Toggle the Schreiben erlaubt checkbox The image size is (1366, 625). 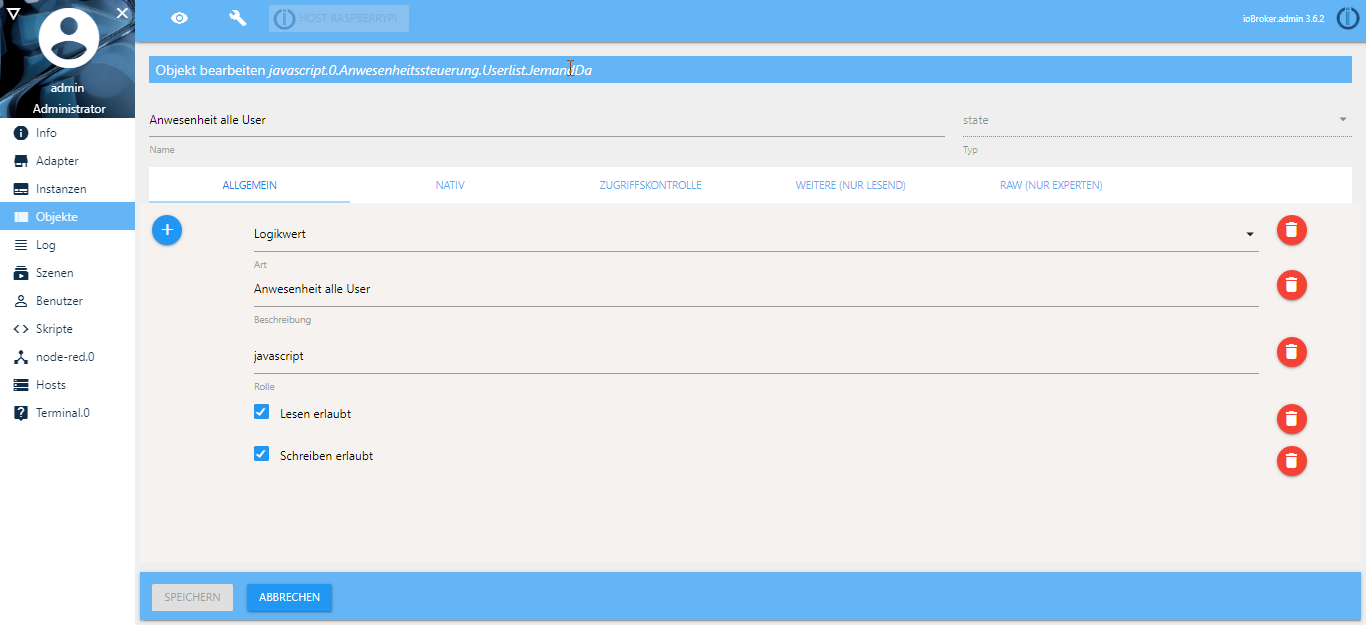point(262,454)
